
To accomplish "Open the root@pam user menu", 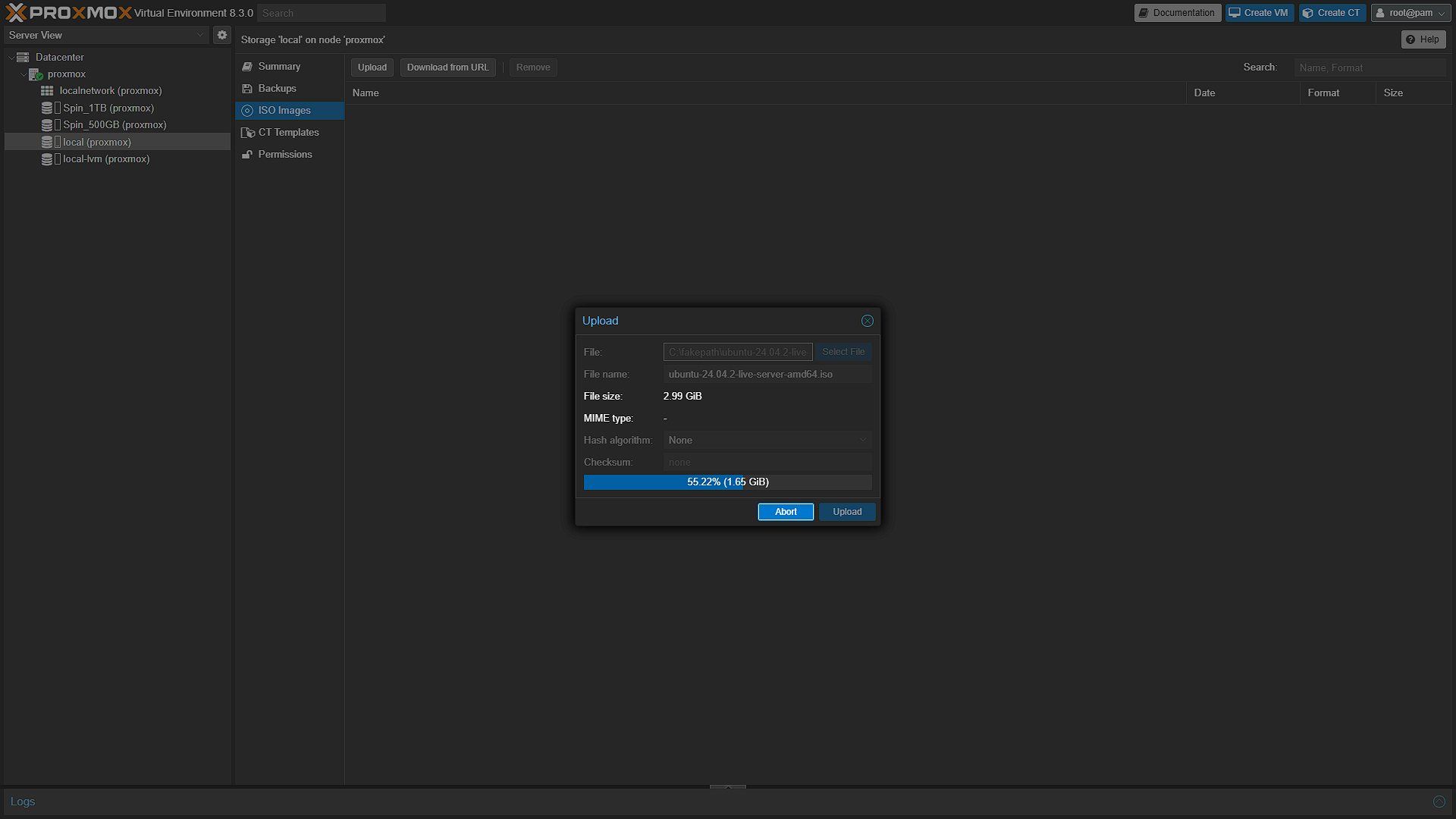I will (x=1410, y=13).
